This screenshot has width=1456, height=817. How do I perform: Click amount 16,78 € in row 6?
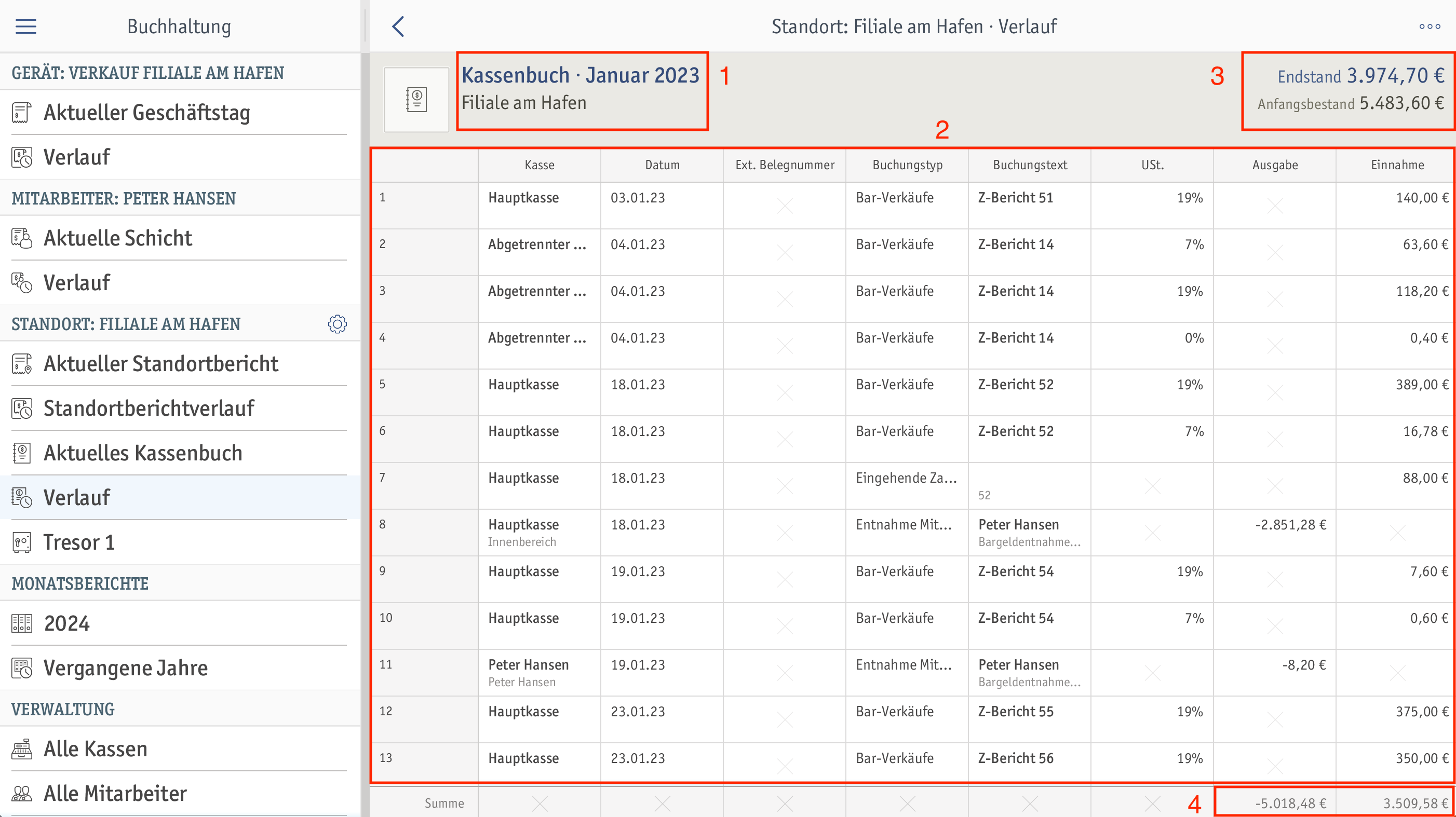[1425, 432]
